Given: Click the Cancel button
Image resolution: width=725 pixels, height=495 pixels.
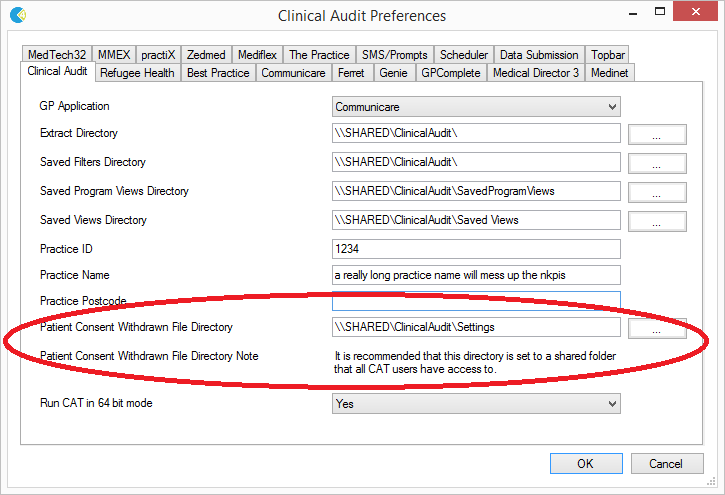Looking at the screenshot, I should tap(667, 463).
